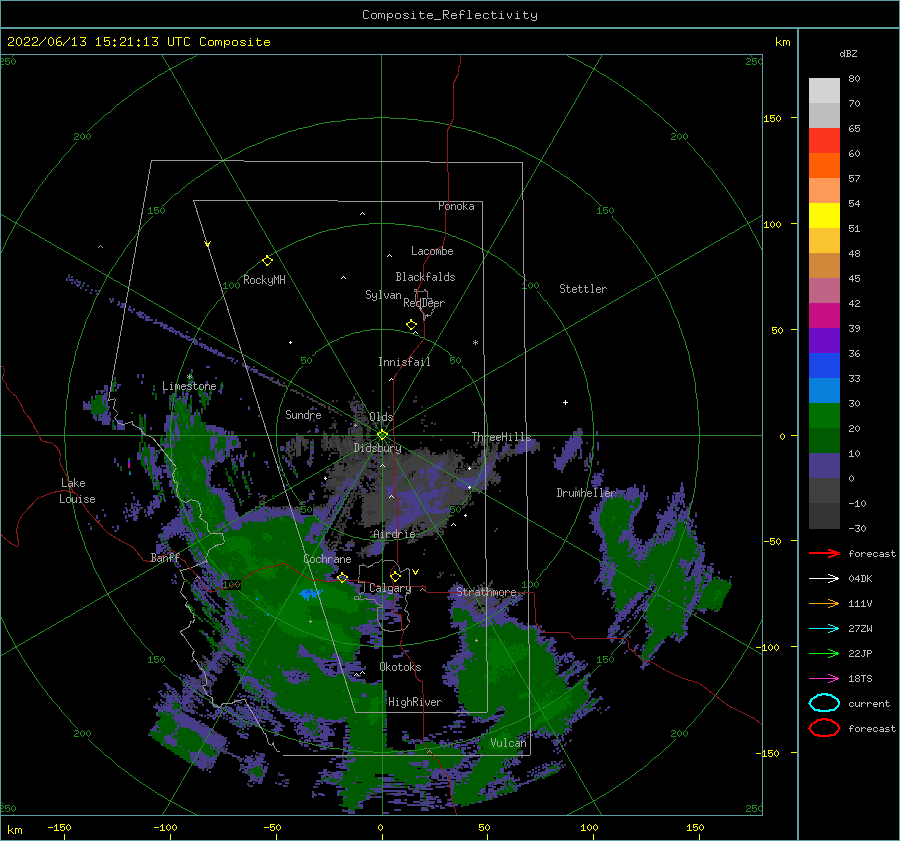
Task: Click the Sundre city label
Action: click(x=303, y=414)
